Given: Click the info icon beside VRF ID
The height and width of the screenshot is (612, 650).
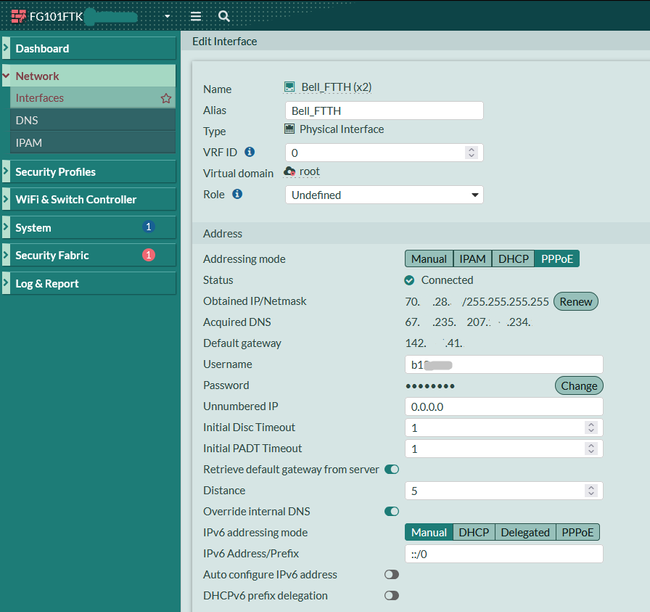Looking at the screenshot, I should coord(250,152).
